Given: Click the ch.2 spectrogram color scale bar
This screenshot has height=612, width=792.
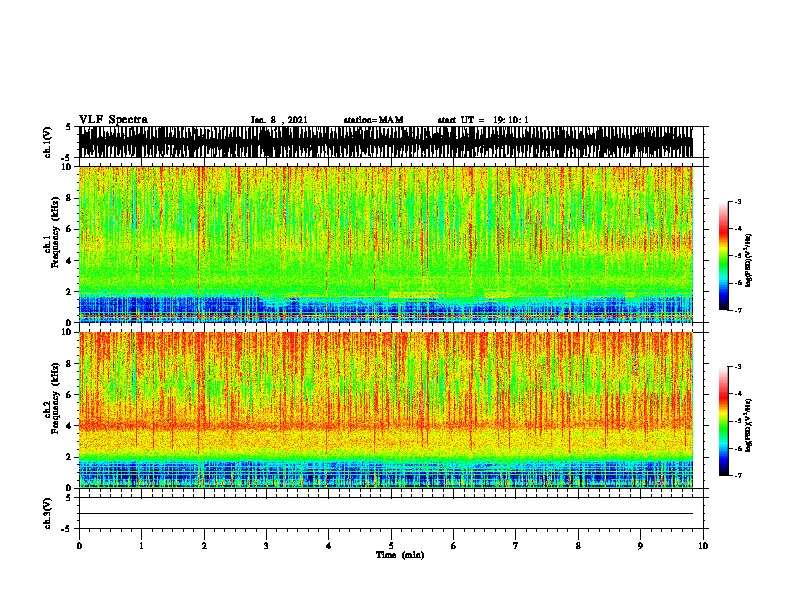Looking at the screenshot, I should (723, 421).
